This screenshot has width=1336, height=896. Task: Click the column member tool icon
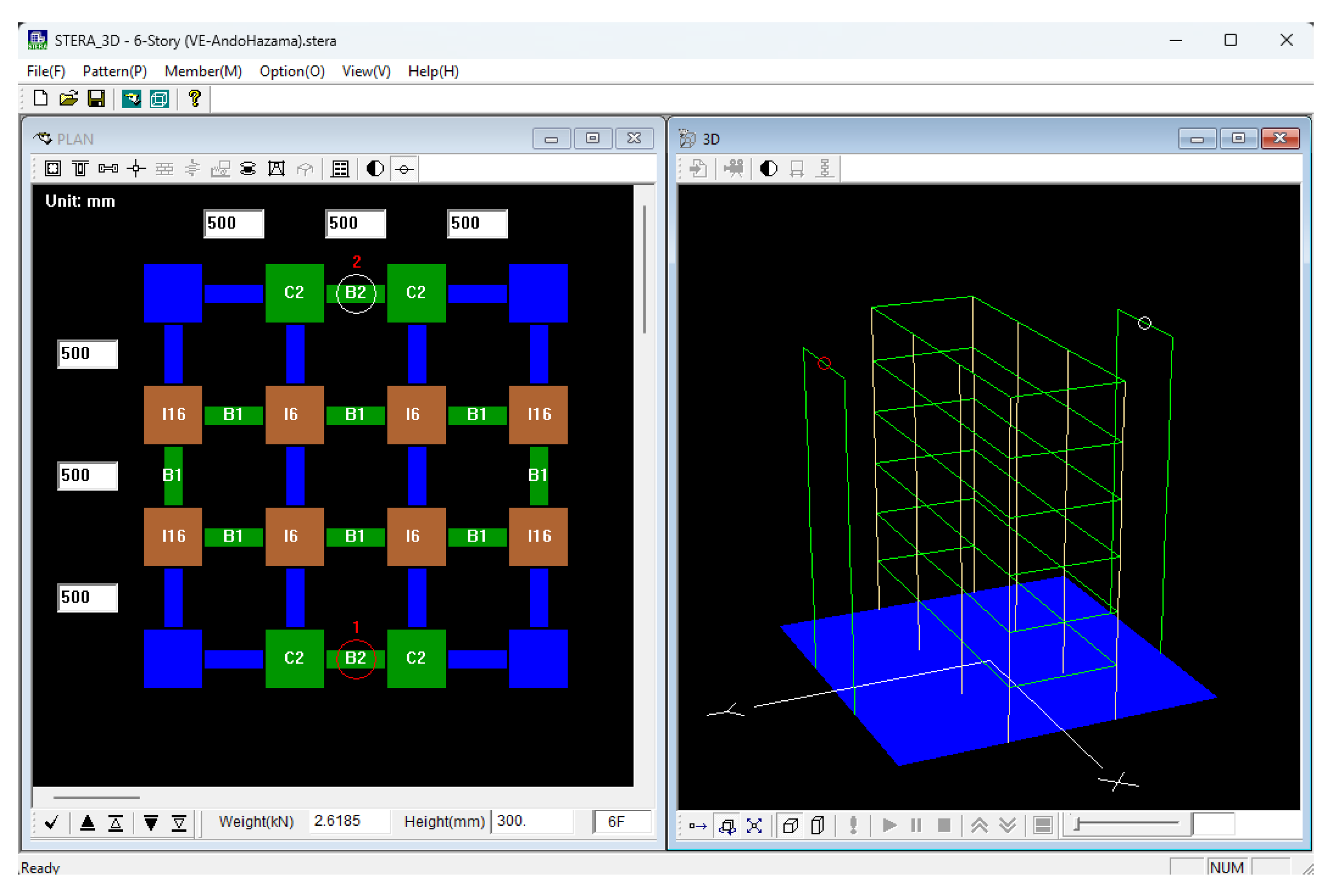click(52, 169)
